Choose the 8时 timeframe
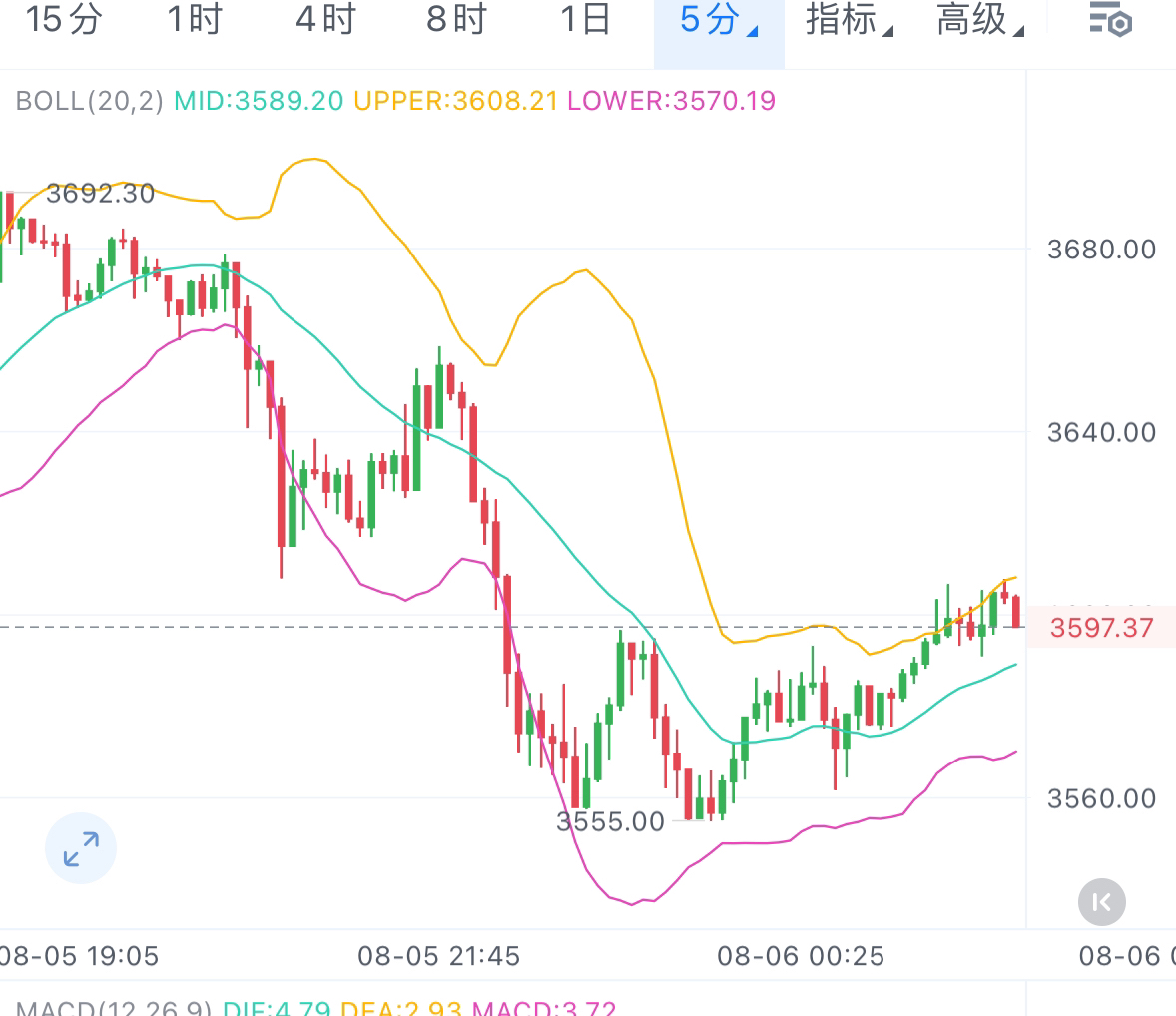Screen dimensions: 1176x1016 (x=456, y=20)
